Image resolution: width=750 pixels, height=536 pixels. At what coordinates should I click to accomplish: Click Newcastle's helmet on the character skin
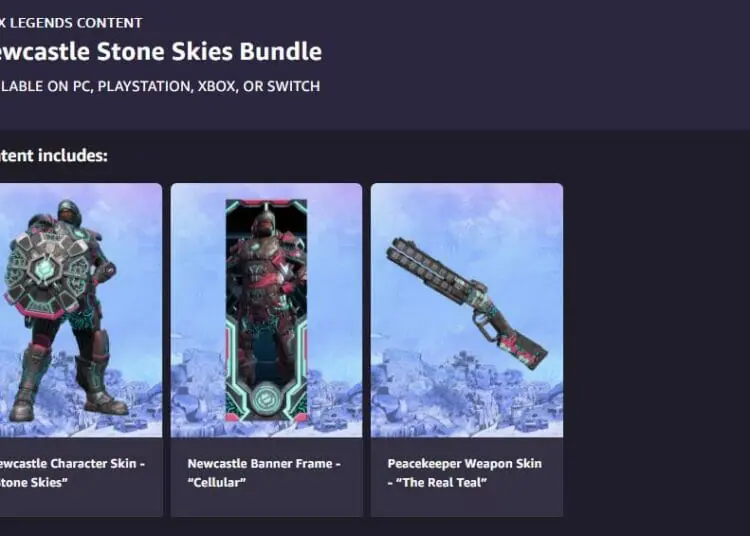[x=69, y=213]
